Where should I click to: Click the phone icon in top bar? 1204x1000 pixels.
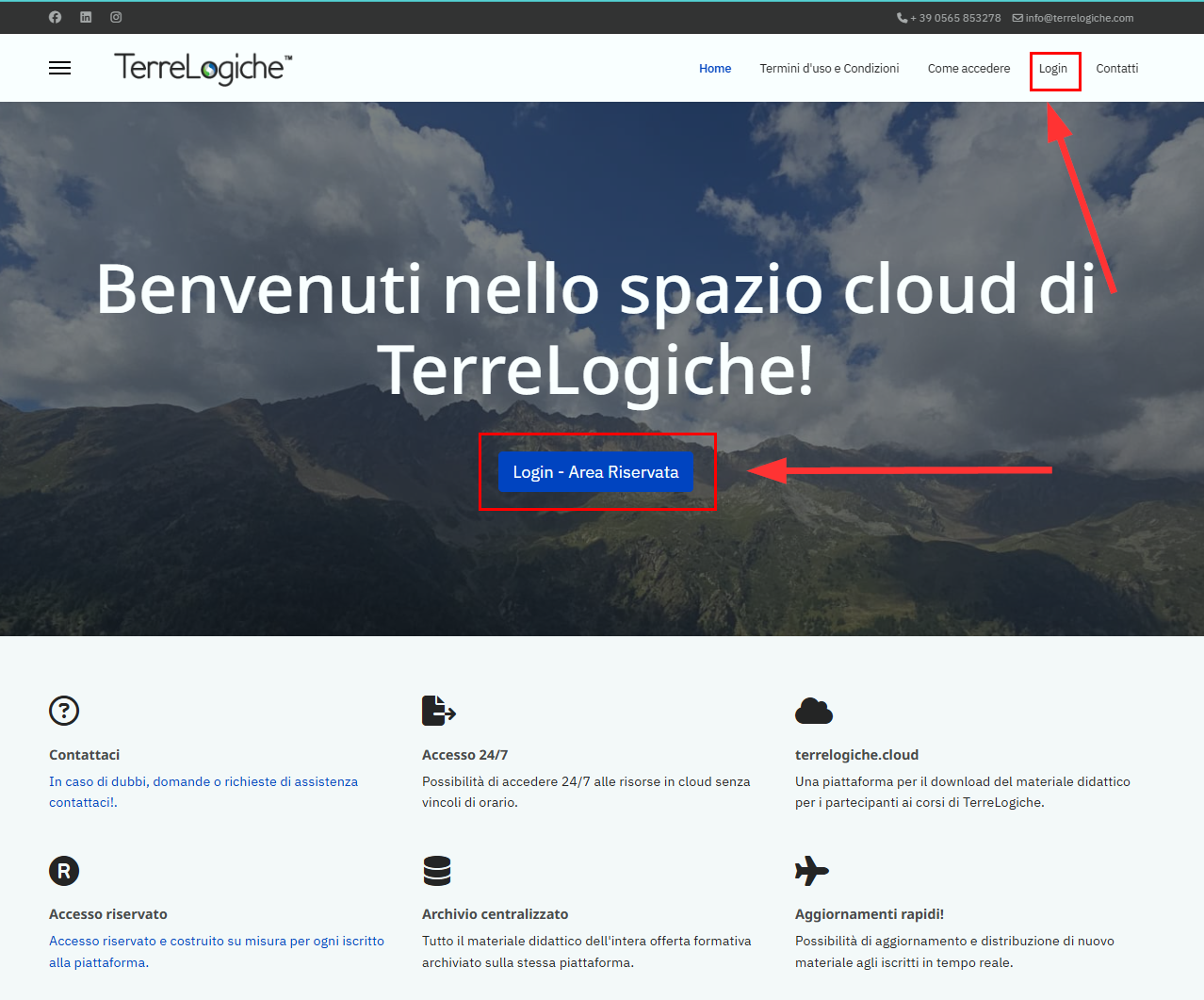(x=902, y=18)
